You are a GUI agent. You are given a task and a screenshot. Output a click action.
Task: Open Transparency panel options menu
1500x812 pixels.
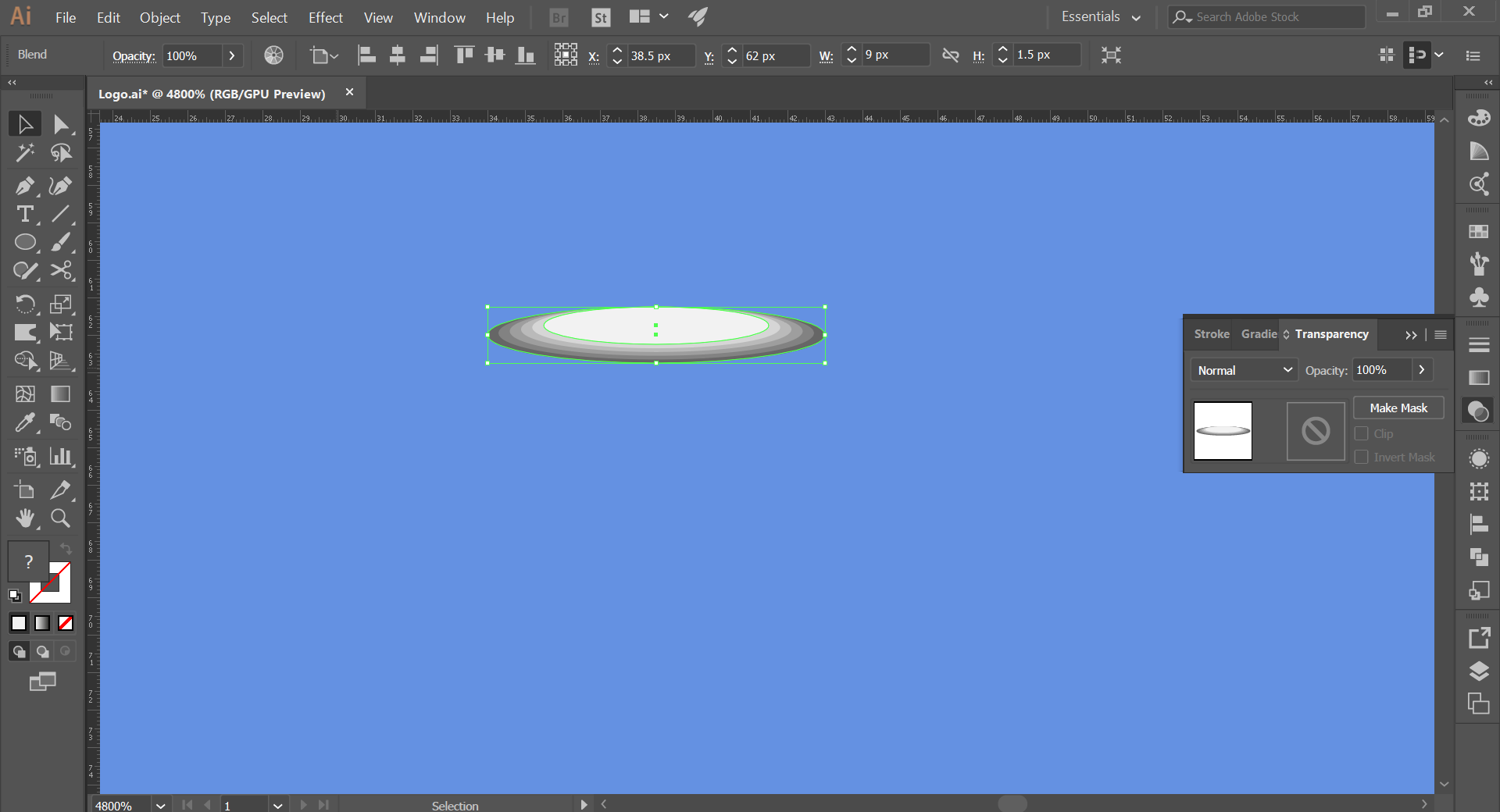pos(1441,334)
